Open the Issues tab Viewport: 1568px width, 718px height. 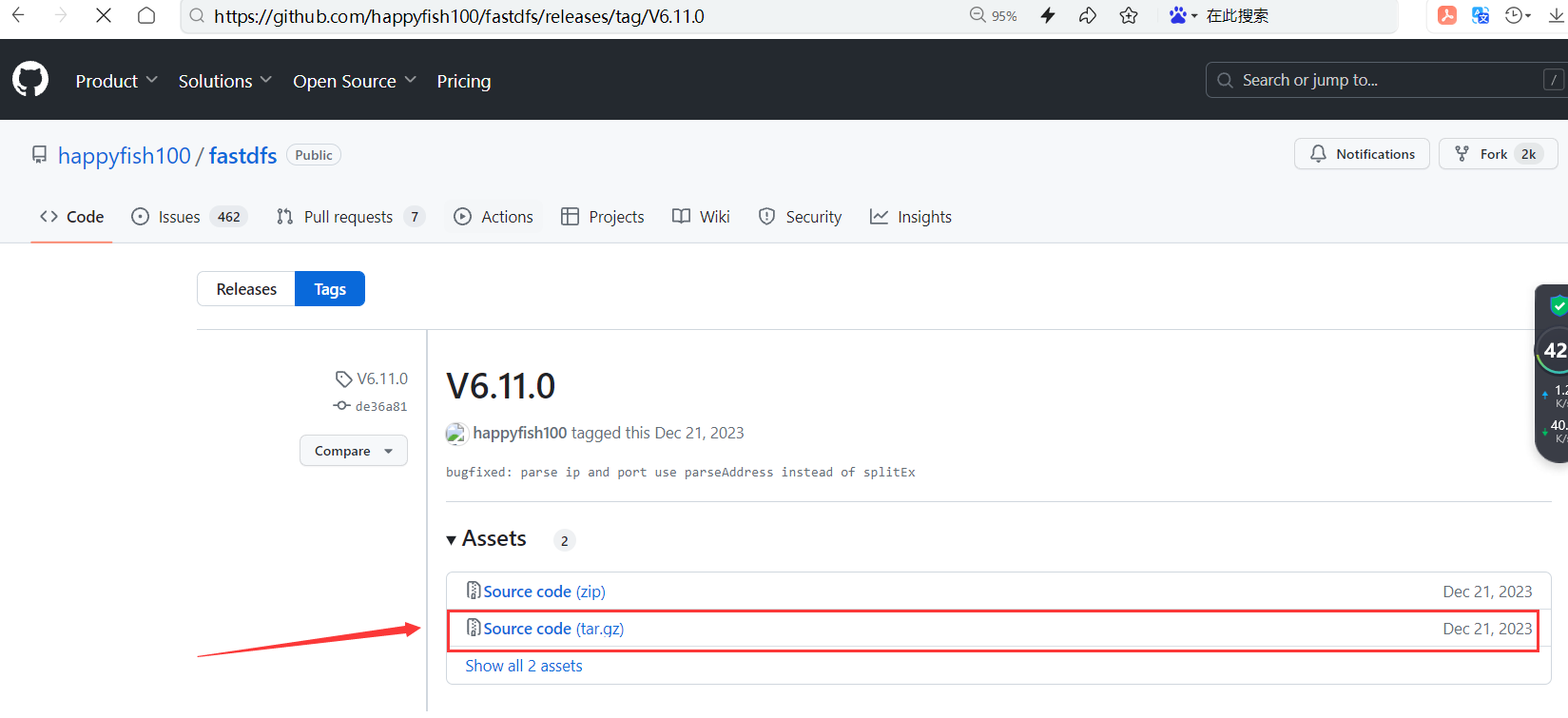click(189, 217)
